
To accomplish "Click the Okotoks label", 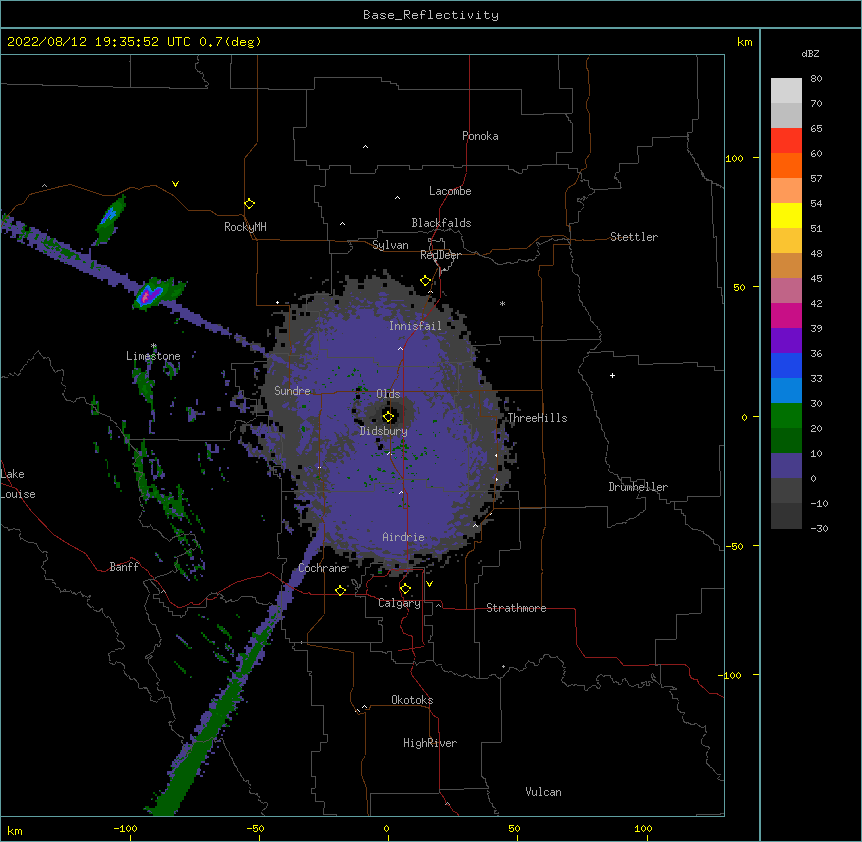I will pyautogui.click(x=412, y=700).
